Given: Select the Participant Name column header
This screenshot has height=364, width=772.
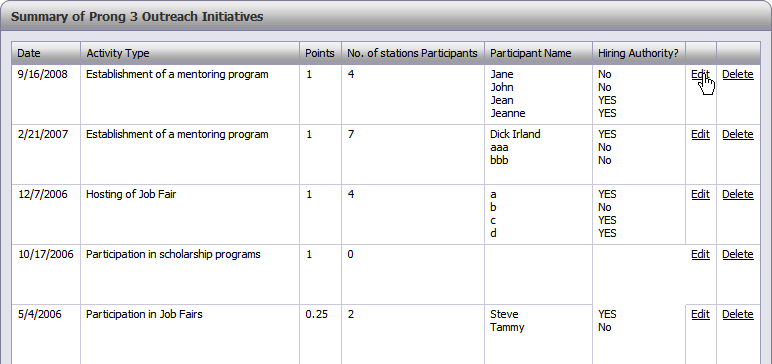Looking at the screenshot, I should click(x=539, y=53).
